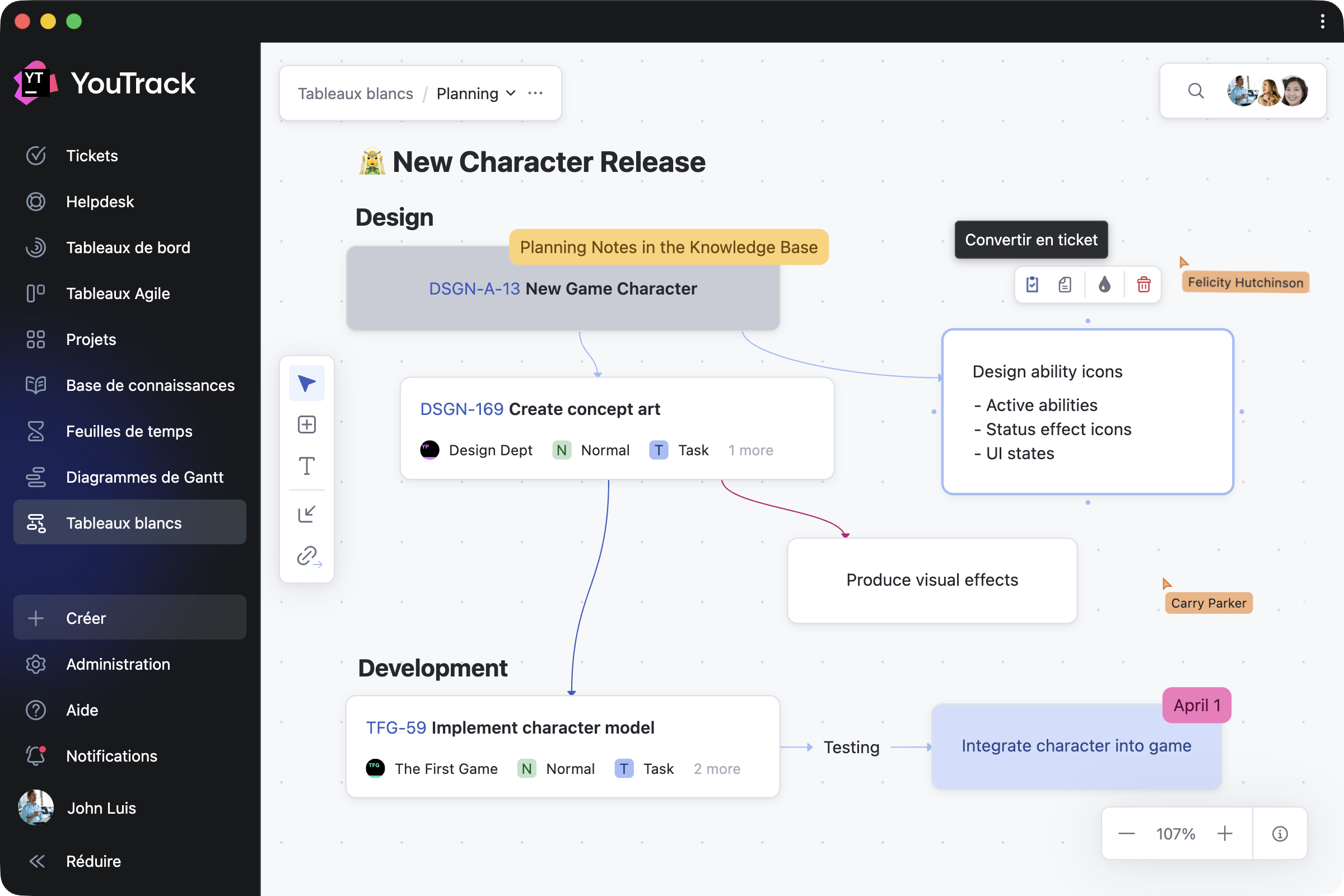Click the convert to ticket icon
Viewport: 1344px width, 896px height.
1032,284
